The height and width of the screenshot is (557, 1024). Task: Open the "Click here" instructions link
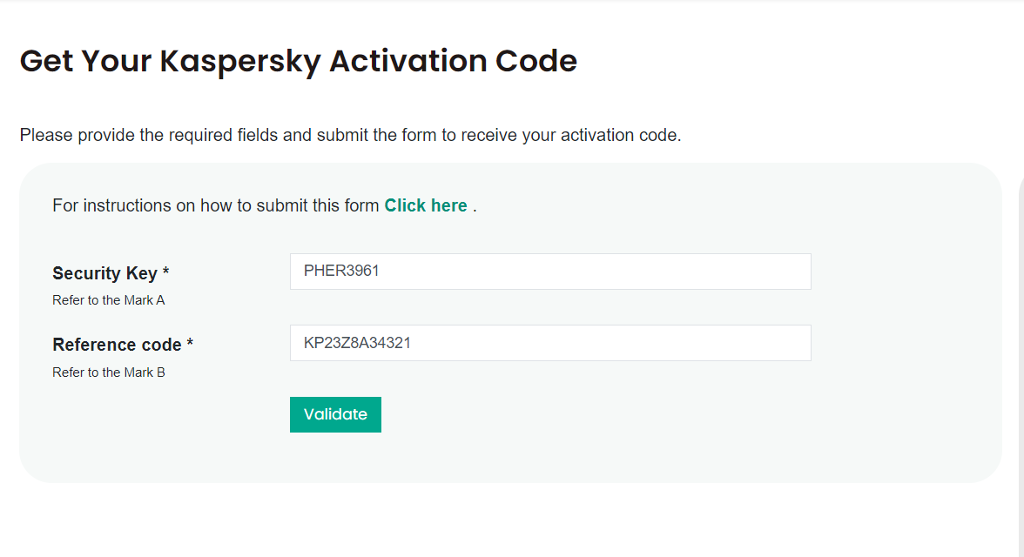coord(425,205)
